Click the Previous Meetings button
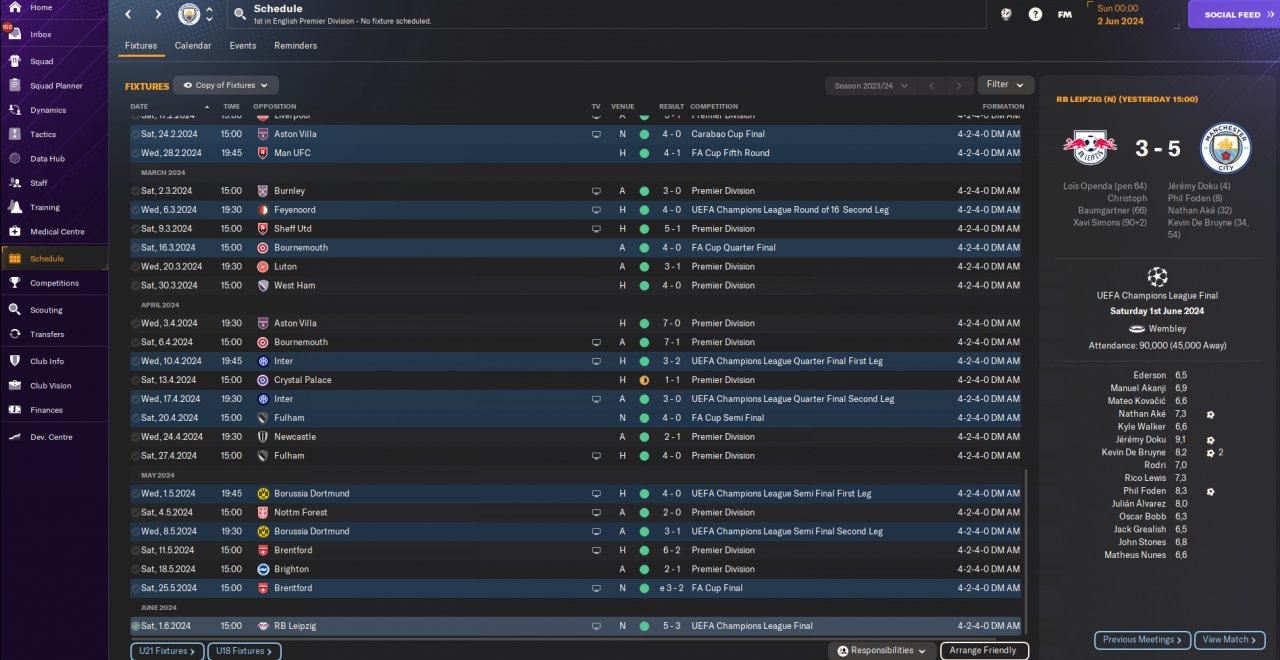Image resolution: width=1280 pixels, height=660 pixels. 1142,640
